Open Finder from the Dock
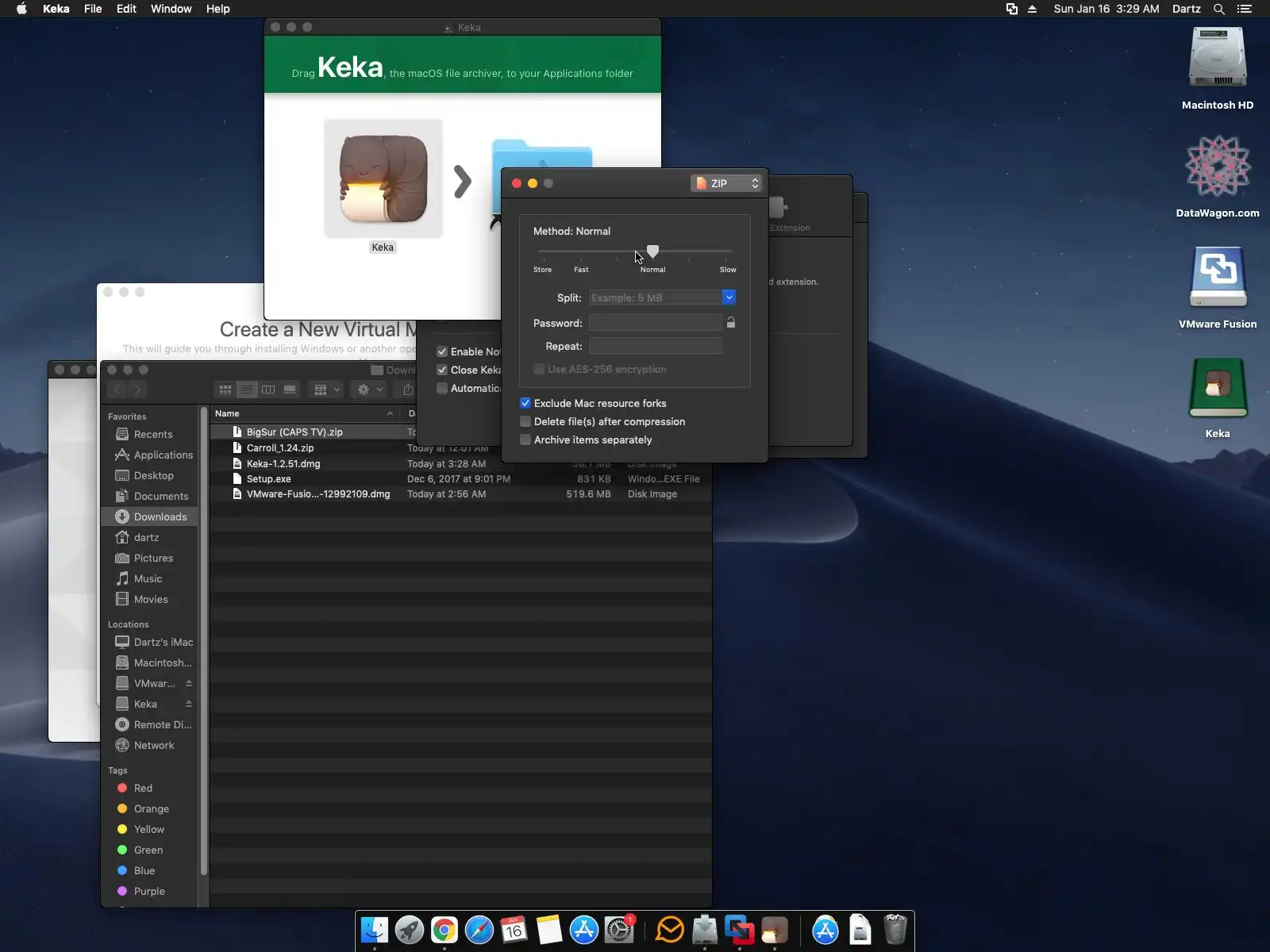Screen dimensions: 1270x952 click(375, 930)
